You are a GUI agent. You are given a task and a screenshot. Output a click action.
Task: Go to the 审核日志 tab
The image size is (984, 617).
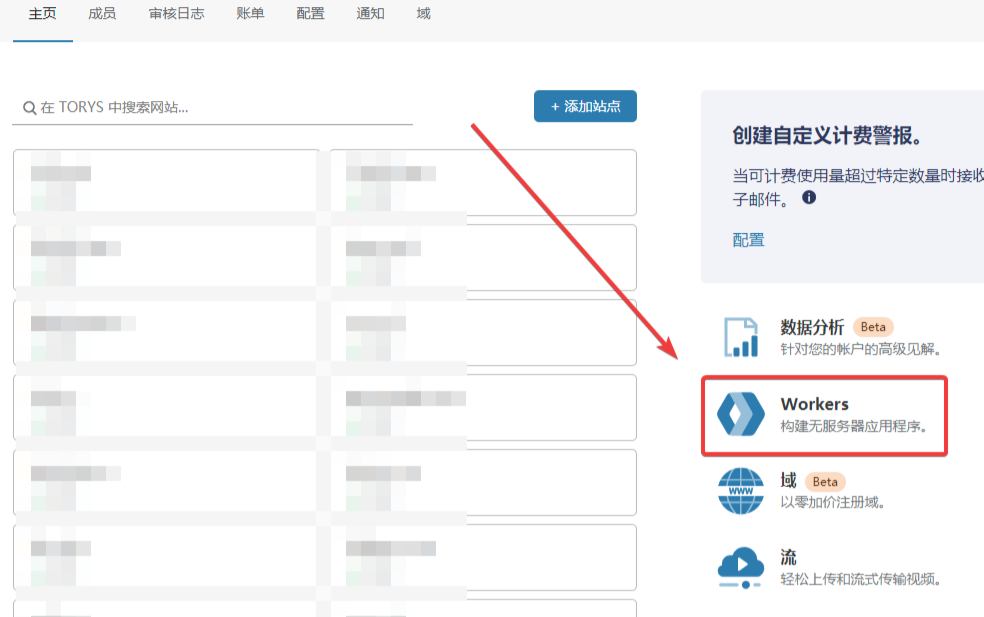tap(176, 14)
